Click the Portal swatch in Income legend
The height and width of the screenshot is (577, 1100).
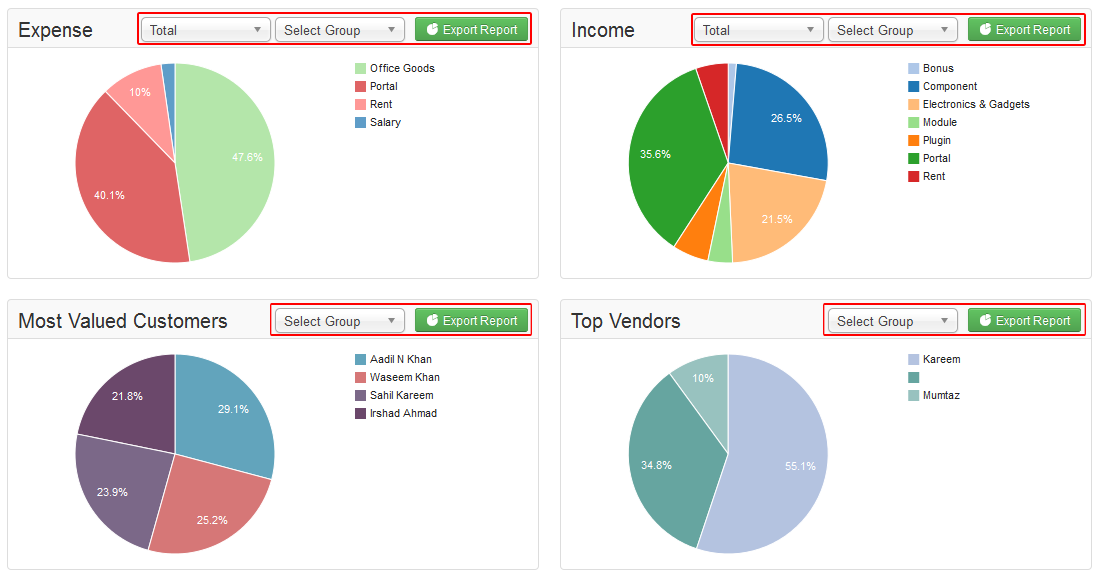point(913,159)
